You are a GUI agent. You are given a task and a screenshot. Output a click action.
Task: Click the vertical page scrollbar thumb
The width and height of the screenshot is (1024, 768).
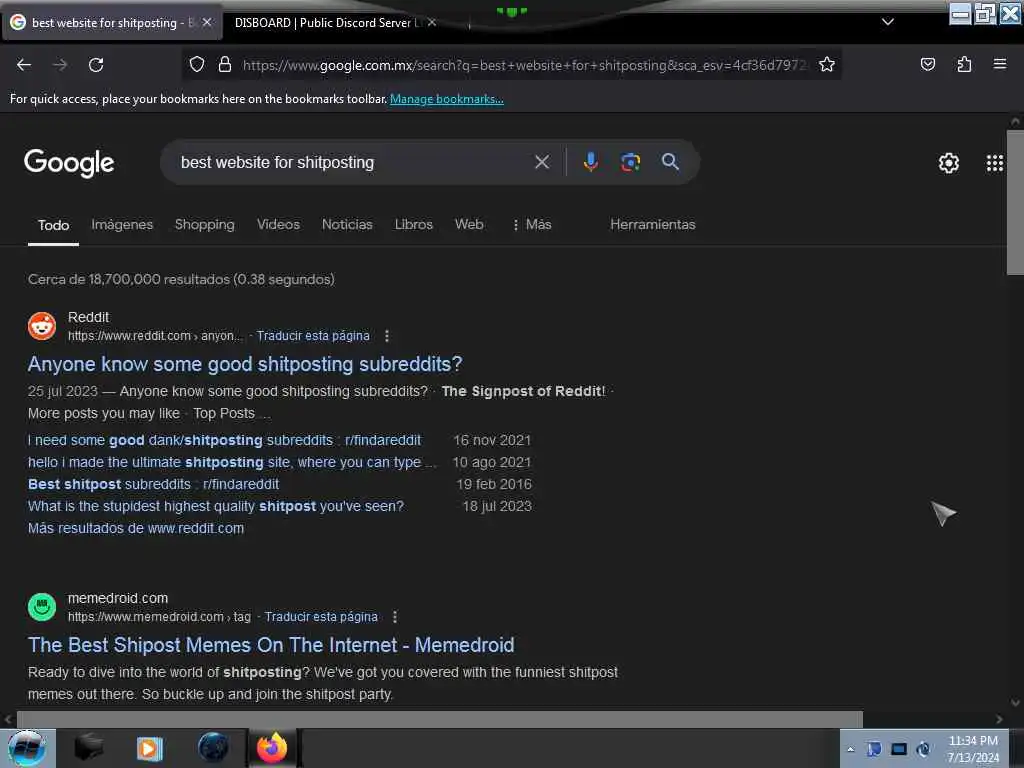pos(1015,202)
